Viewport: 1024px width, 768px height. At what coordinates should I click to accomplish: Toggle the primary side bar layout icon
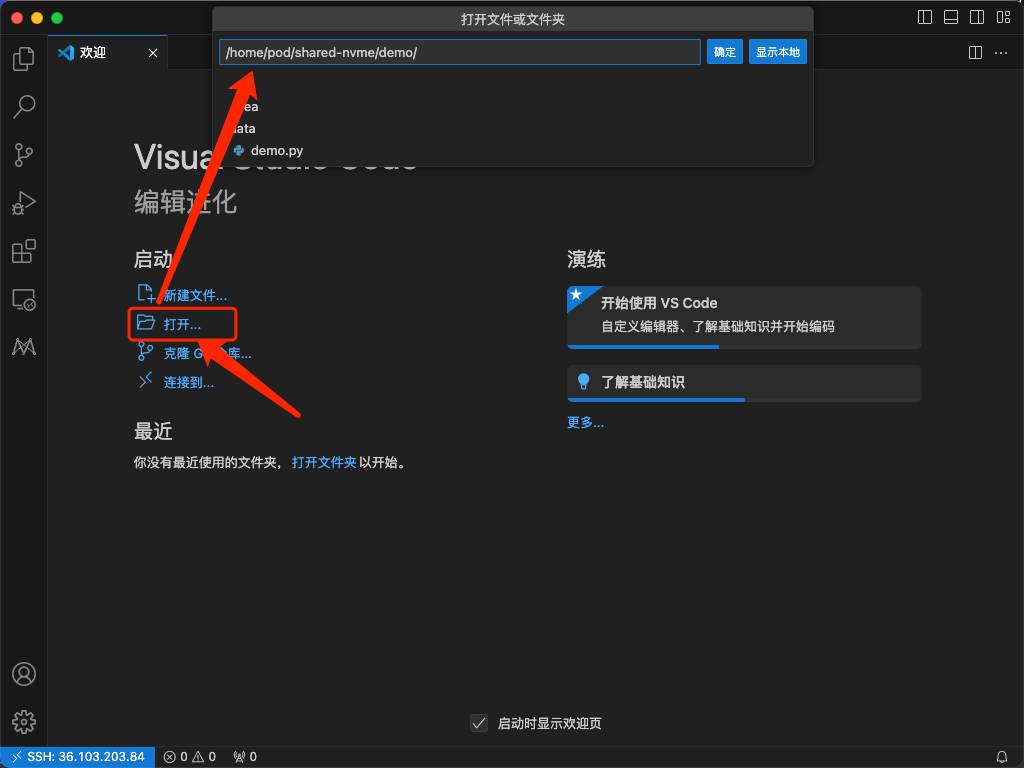pyautogui.click(x=925, y=18)
